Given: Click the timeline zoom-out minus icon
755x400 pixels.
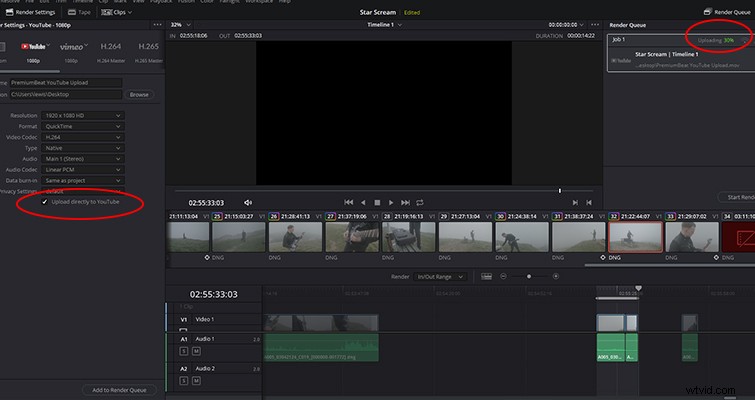Looking at the screenshot, I should click(503, 276).
